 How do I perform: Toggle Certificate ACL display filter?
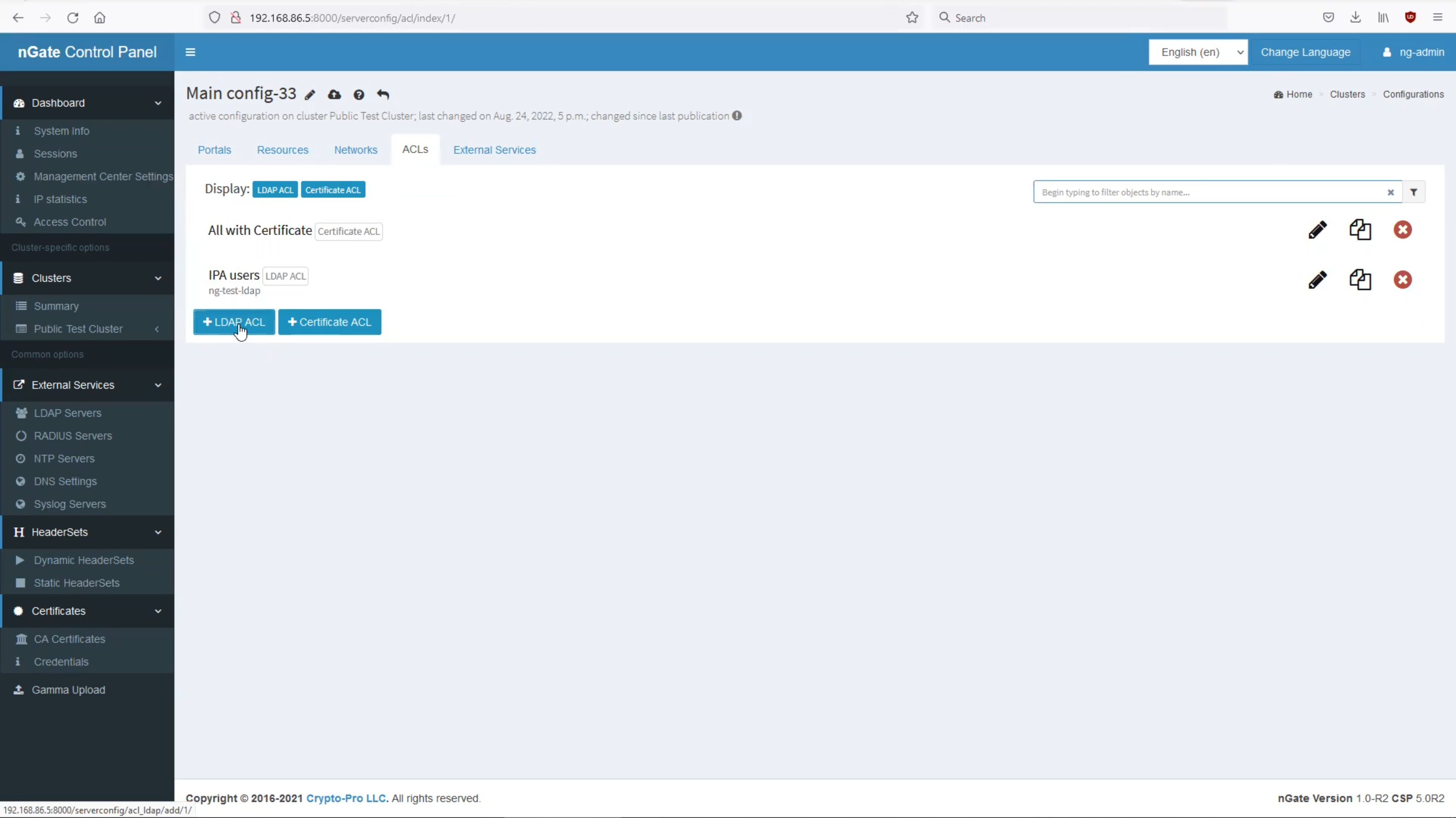tap(333, 190)
